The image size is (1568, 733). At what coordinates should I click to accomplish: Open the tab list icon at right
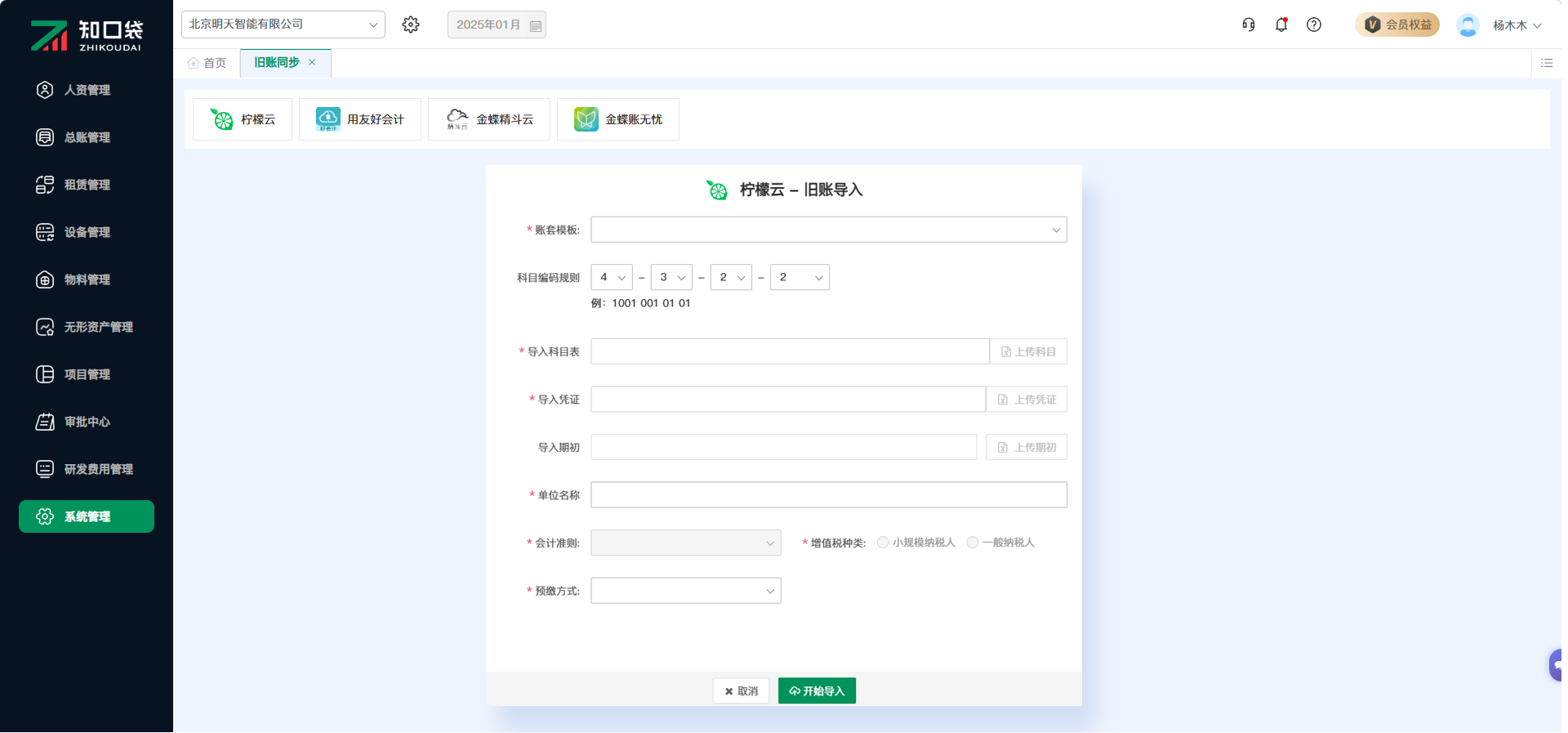1547,63
